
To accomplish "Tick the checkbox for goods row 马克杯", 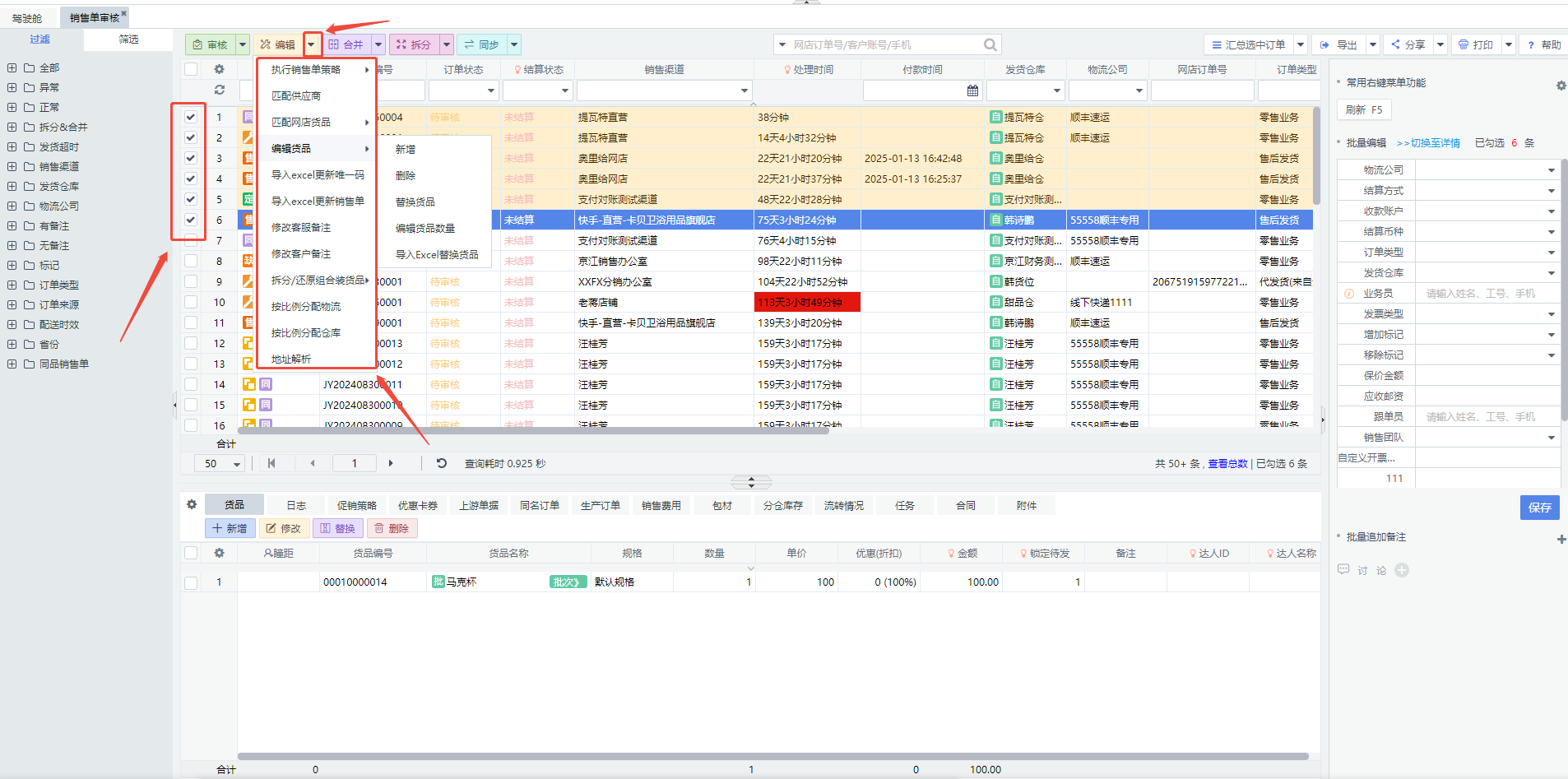I will point(191,582).
